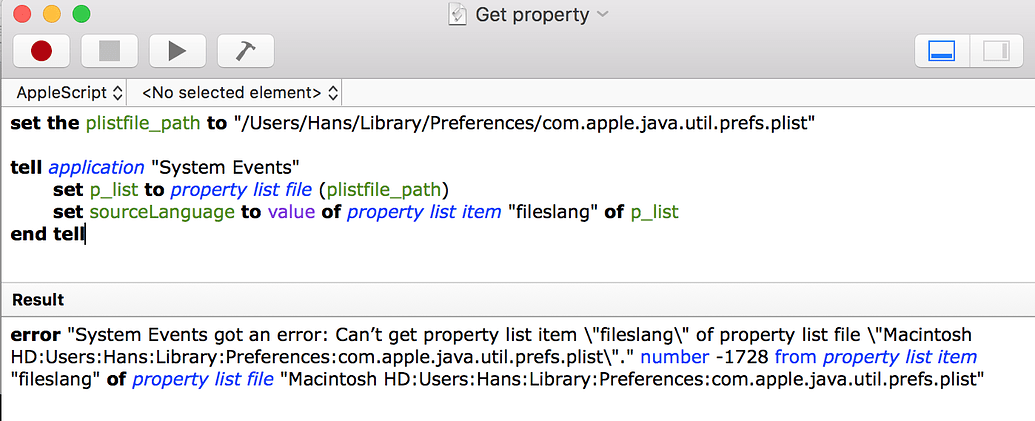Close the script window with red button
The width and height of the screenshot is (1035, 421).
[21, 14]
